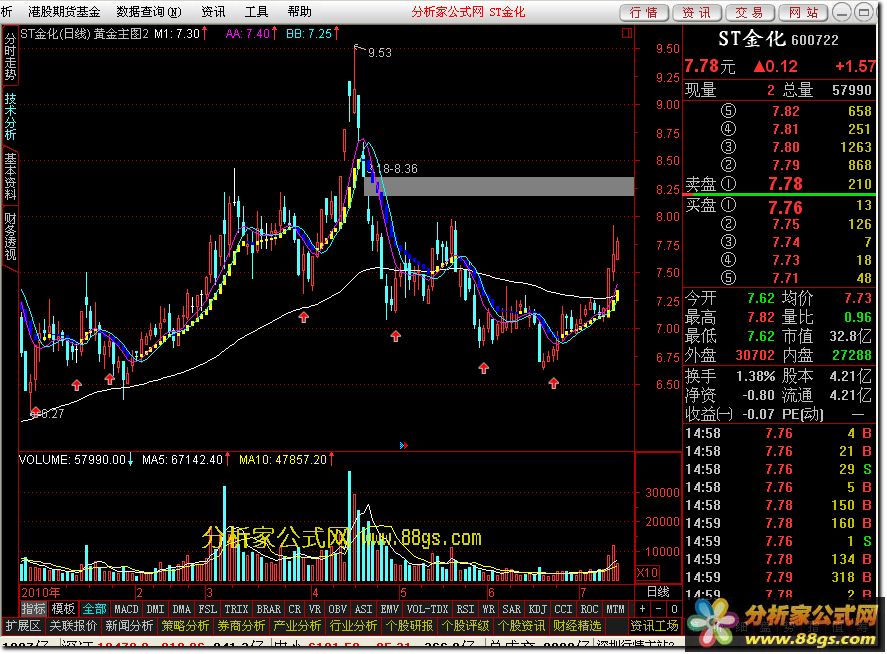Screen dimensions: 887x654
Task: Apply the OBV indicator
Action: (338, 609)
